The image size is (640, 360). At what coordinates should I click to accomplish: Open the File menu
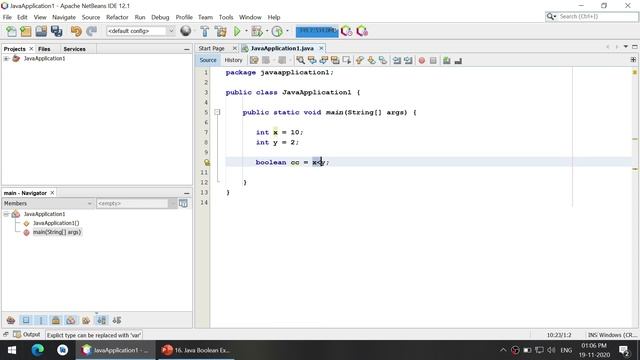(x=7, y=17)
